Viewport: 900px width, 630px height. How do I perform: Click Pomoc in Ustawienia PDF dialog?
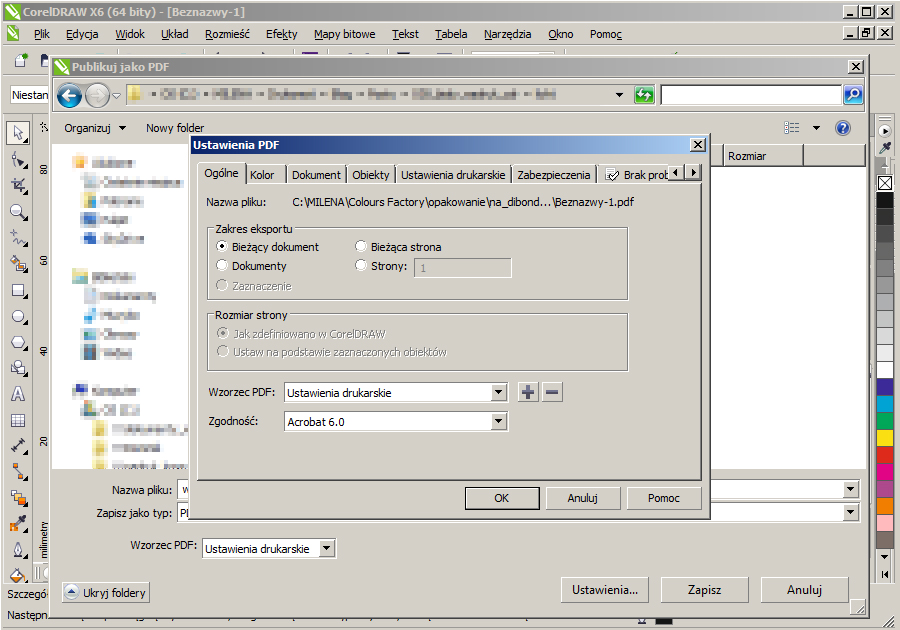coord(664,498)
